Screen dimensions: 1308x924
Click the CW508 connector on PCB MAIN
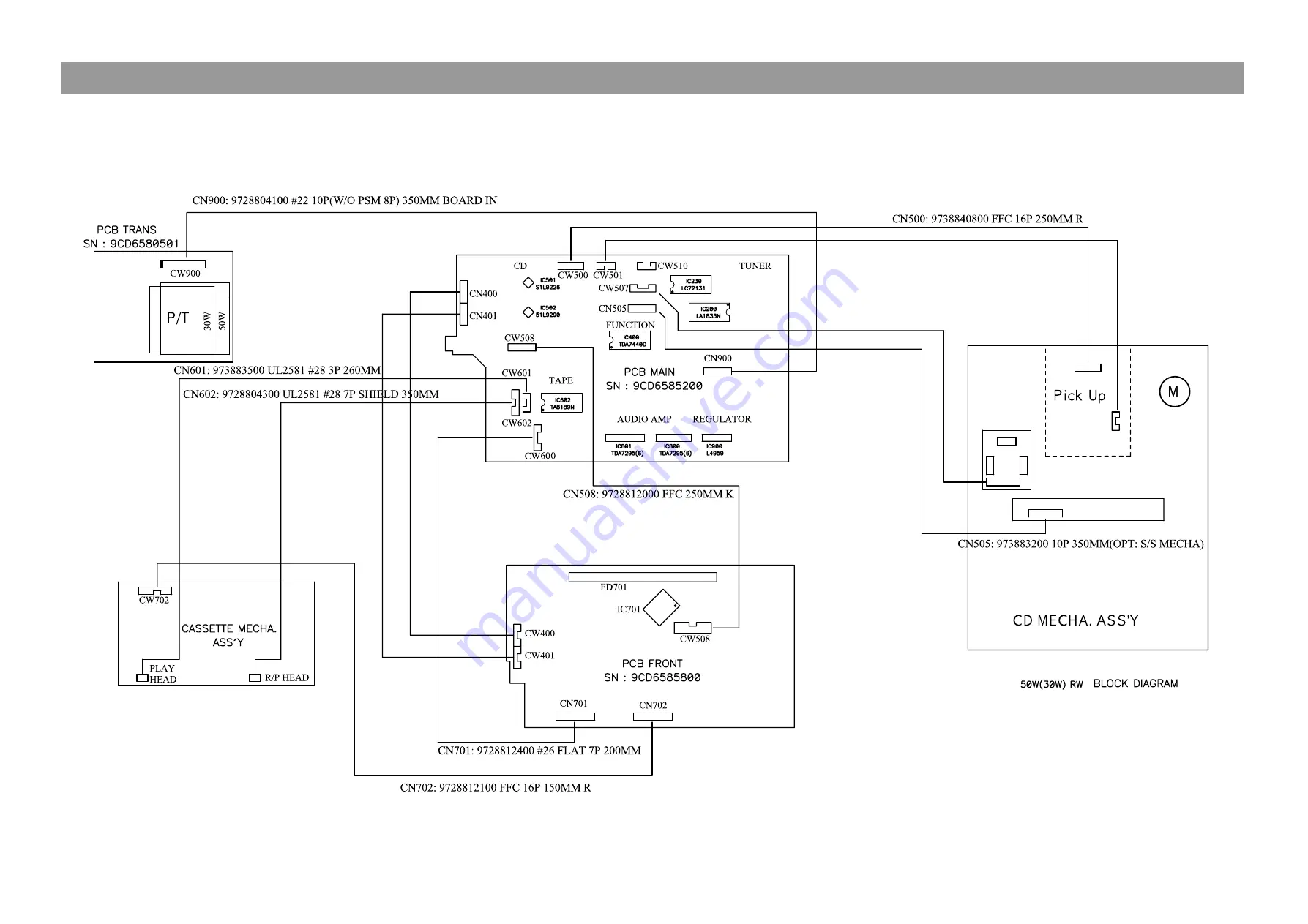(x=521, y=347)
